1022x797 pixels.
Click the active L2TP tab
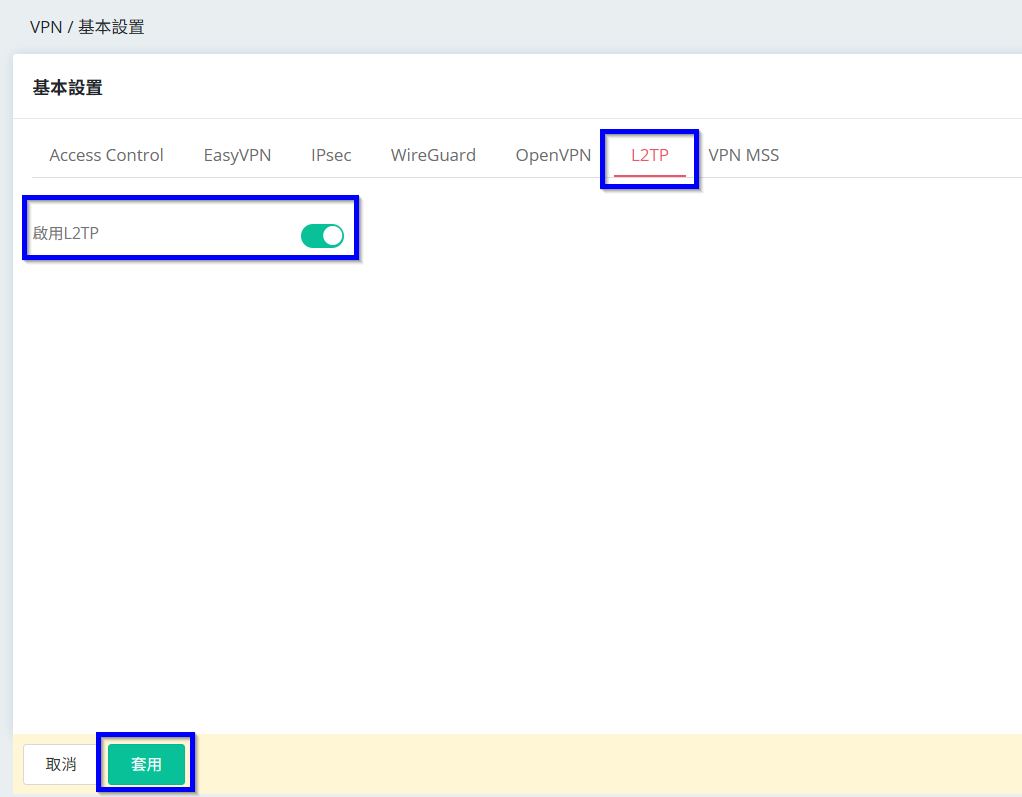649,155
